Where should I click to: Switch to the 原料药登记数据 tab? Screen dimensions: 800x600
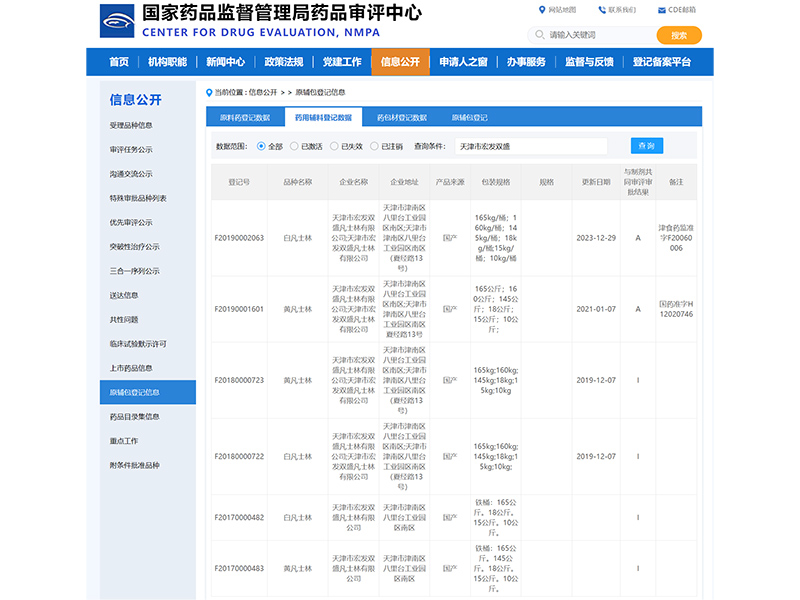click(x=245, y=117)
